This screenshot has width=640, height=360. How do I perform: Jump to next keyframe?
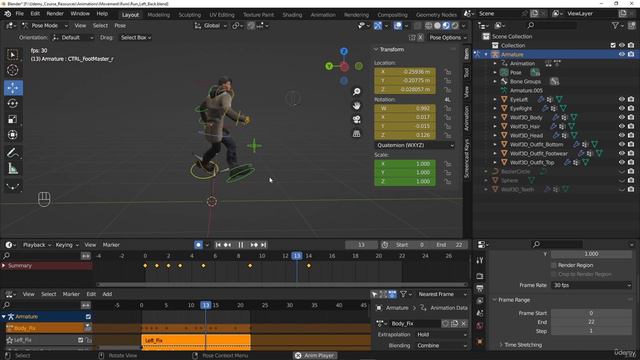[x=254, y=245]
